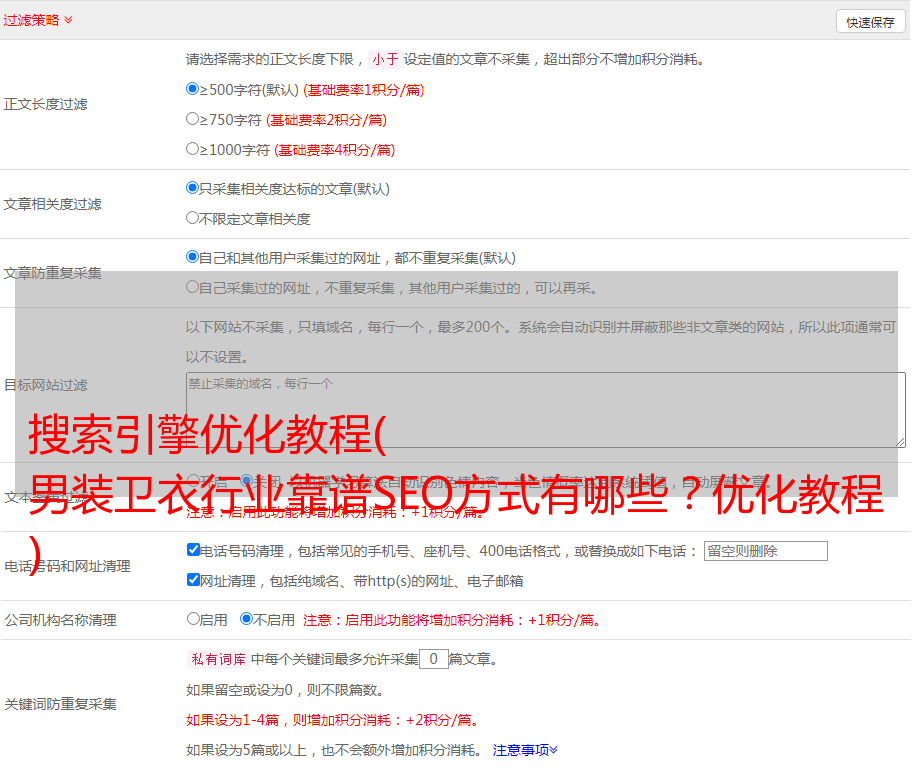
Task: Toggle the 电话号码清理 checkbox
Action: [193, 550]
